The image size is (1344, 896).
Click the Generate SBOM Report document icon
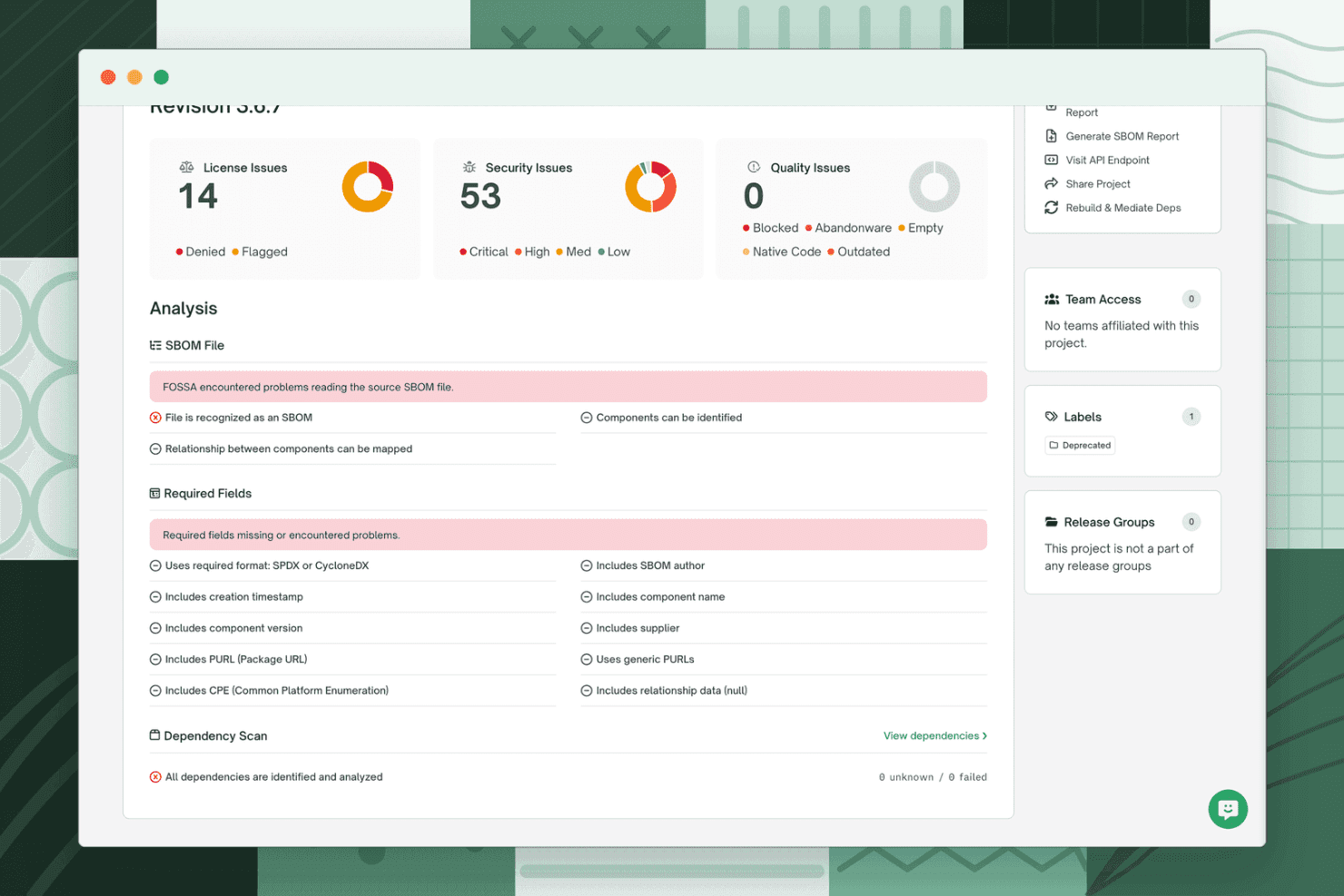pyautogui.click(x=1051, y=136)
